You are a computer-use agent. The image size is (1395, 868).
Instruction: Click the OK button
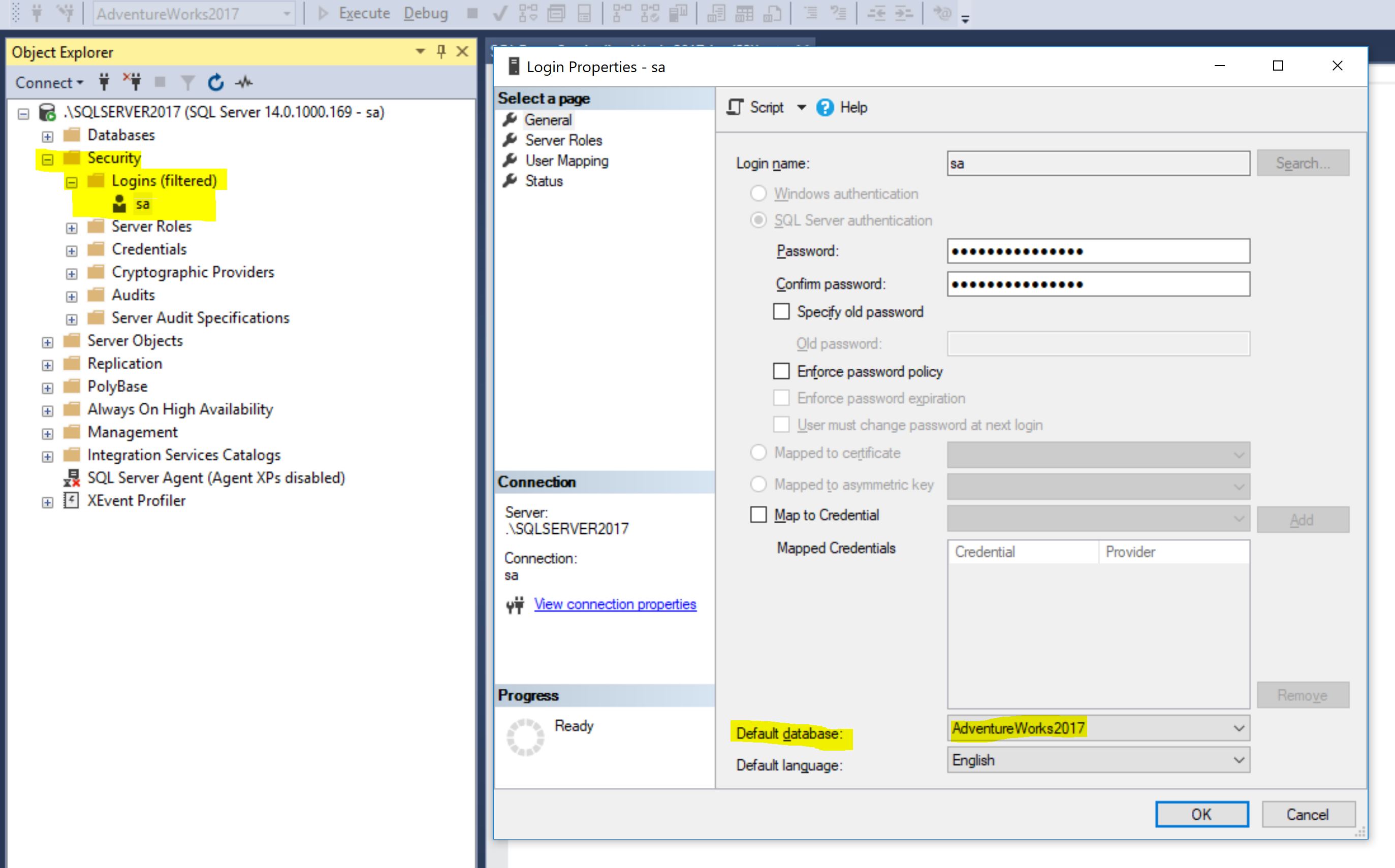pos(1201,814)
